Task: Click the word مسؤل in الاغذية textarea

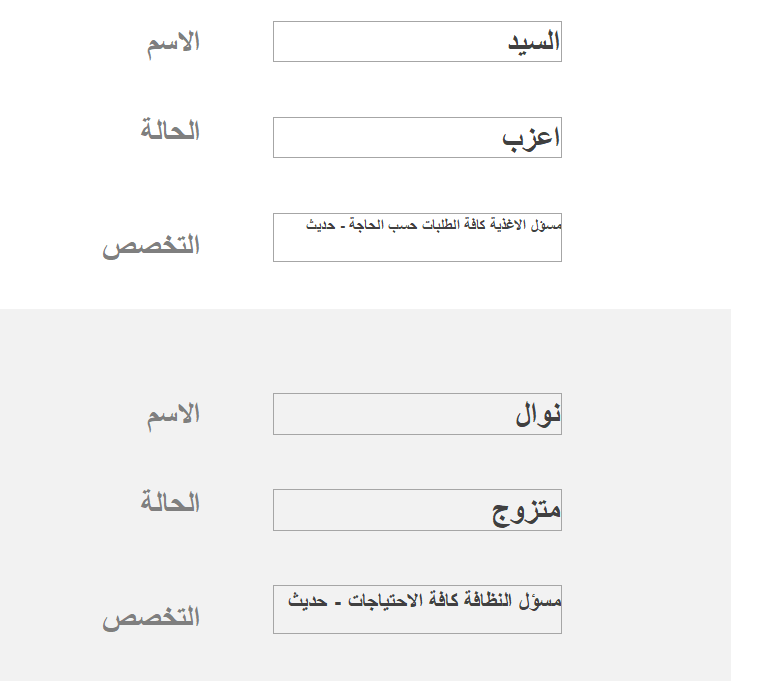Action: coord(546,225)
